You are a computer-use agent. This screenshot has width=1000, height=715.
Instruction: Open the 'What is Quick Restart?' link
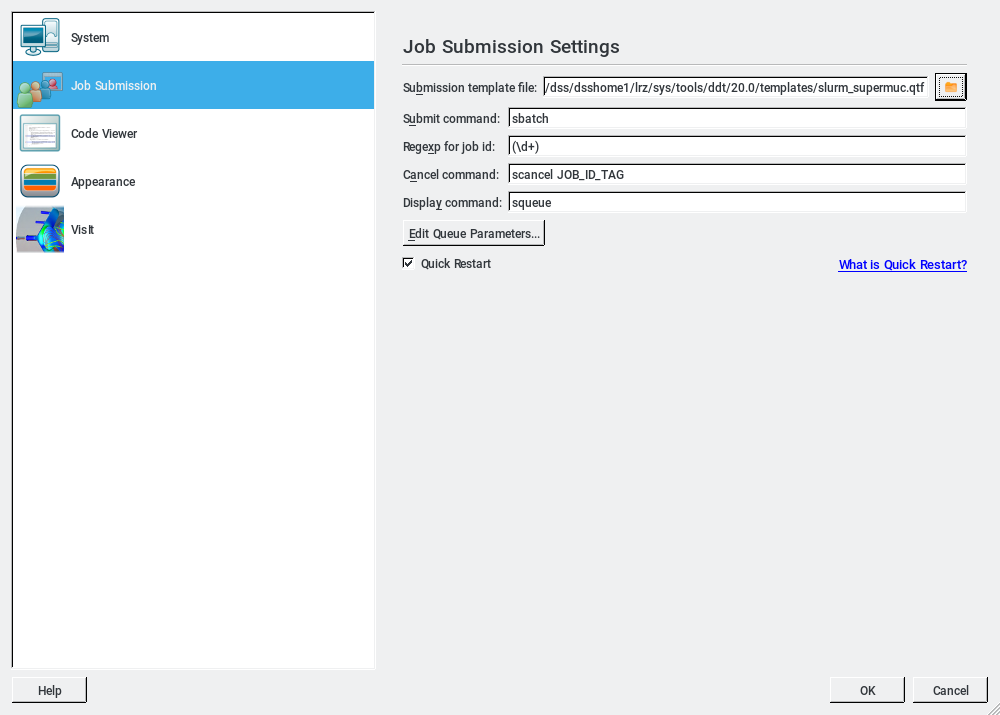pos(902,265)
